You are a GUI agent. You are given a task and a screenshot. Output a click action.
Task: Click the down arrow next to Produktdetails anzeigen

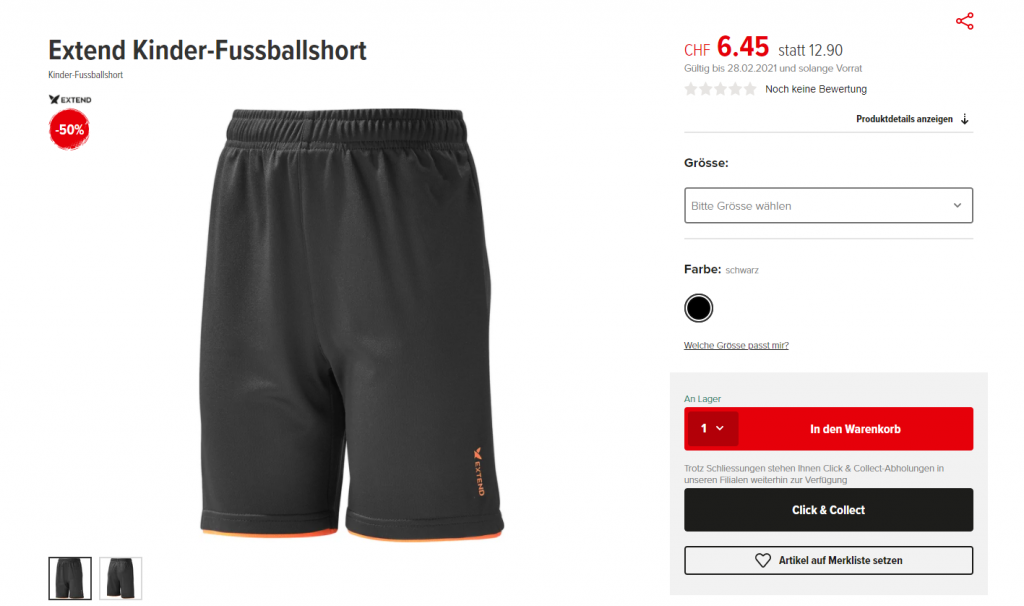tap(965, 119)
